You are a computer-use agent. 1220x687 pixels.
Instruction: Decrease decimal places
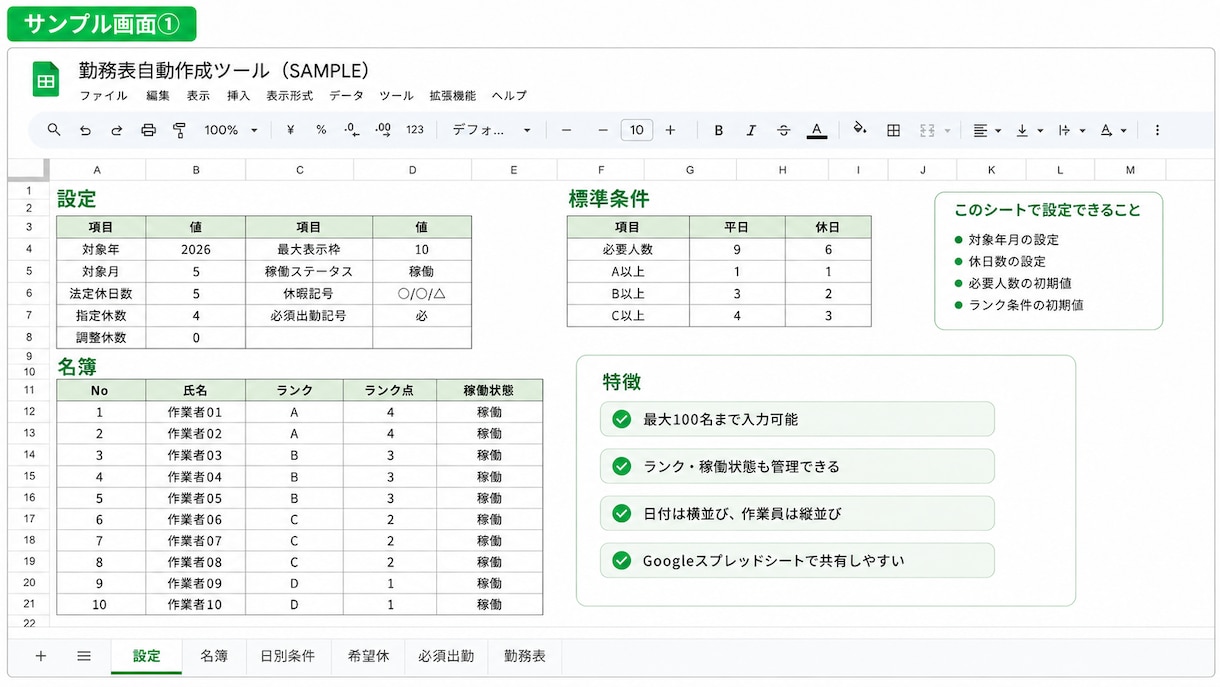[351, 130]
